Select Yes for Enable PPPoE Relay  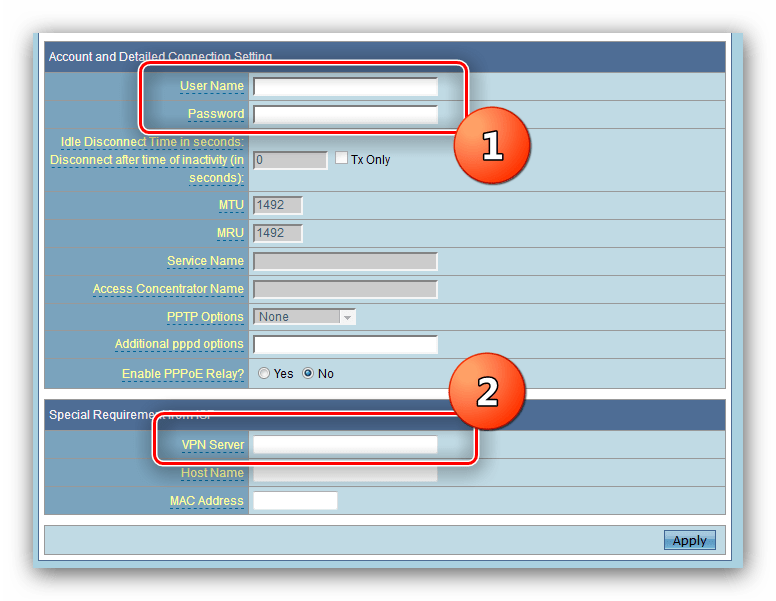point(264,373)
